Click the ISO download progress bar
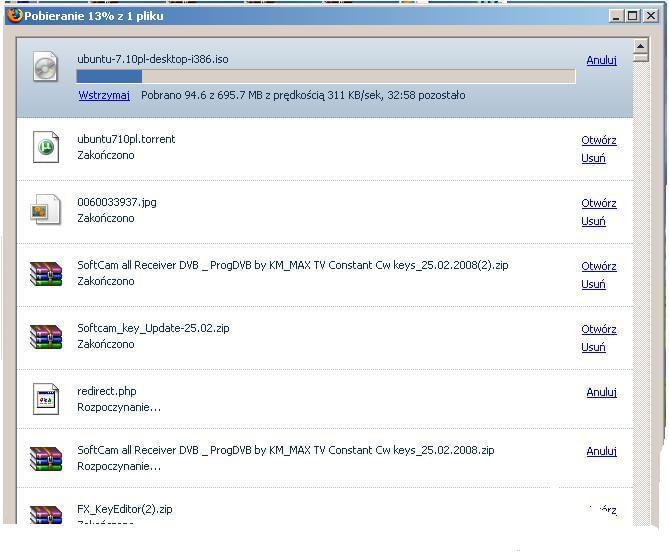Screen dimensions: 669x556 pyautogui.click(x=326, y=77)
